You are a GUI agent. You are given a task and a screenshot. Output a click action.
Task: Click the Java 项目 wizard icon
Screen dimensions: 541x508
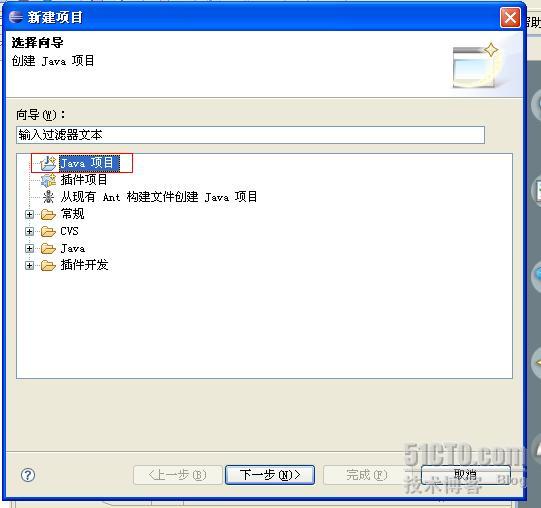[48, 163]
